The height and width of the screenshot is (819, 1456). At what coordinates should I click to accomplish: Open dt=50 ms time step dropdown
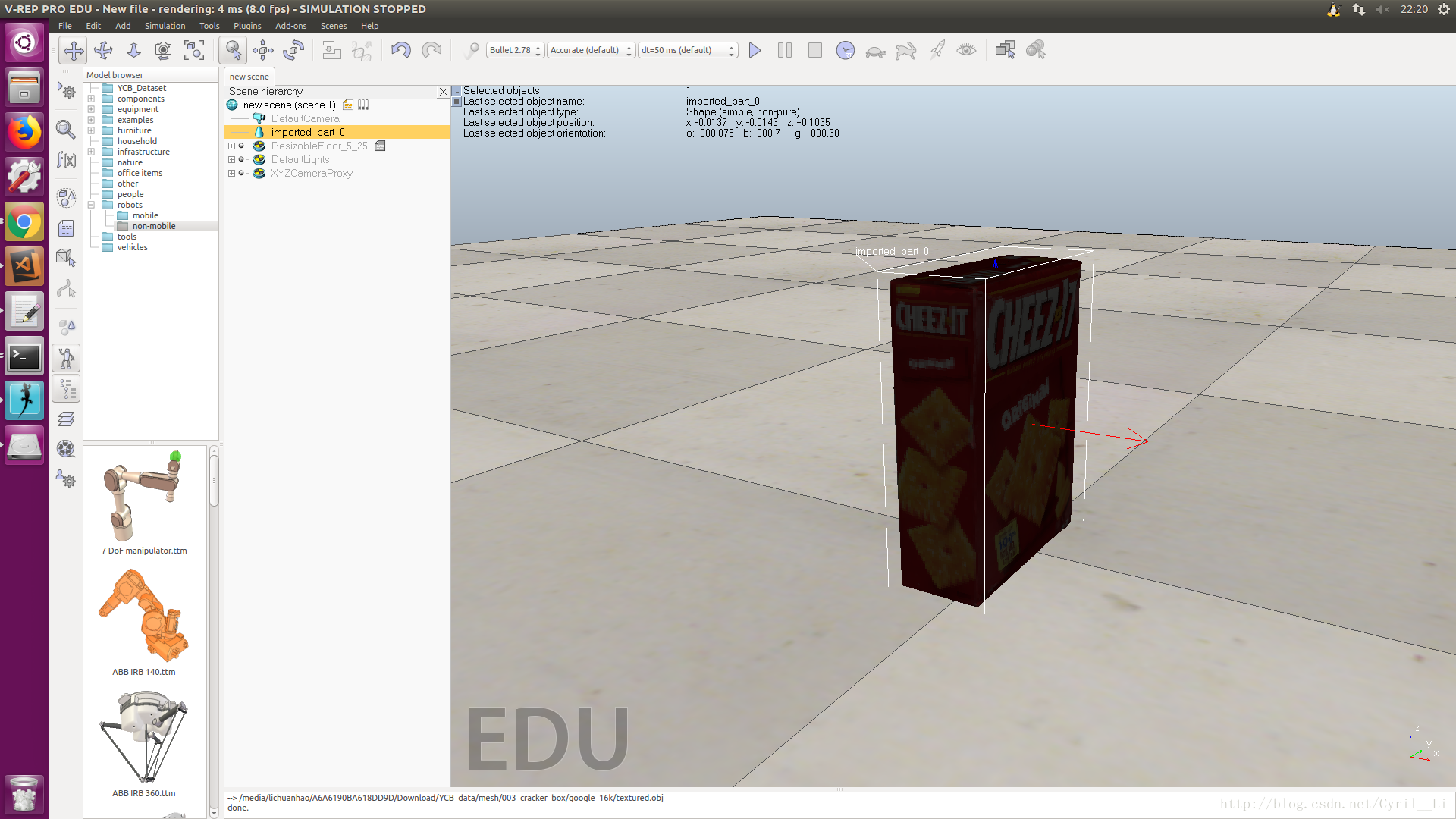pyautogui.click(x=688, y=50)
